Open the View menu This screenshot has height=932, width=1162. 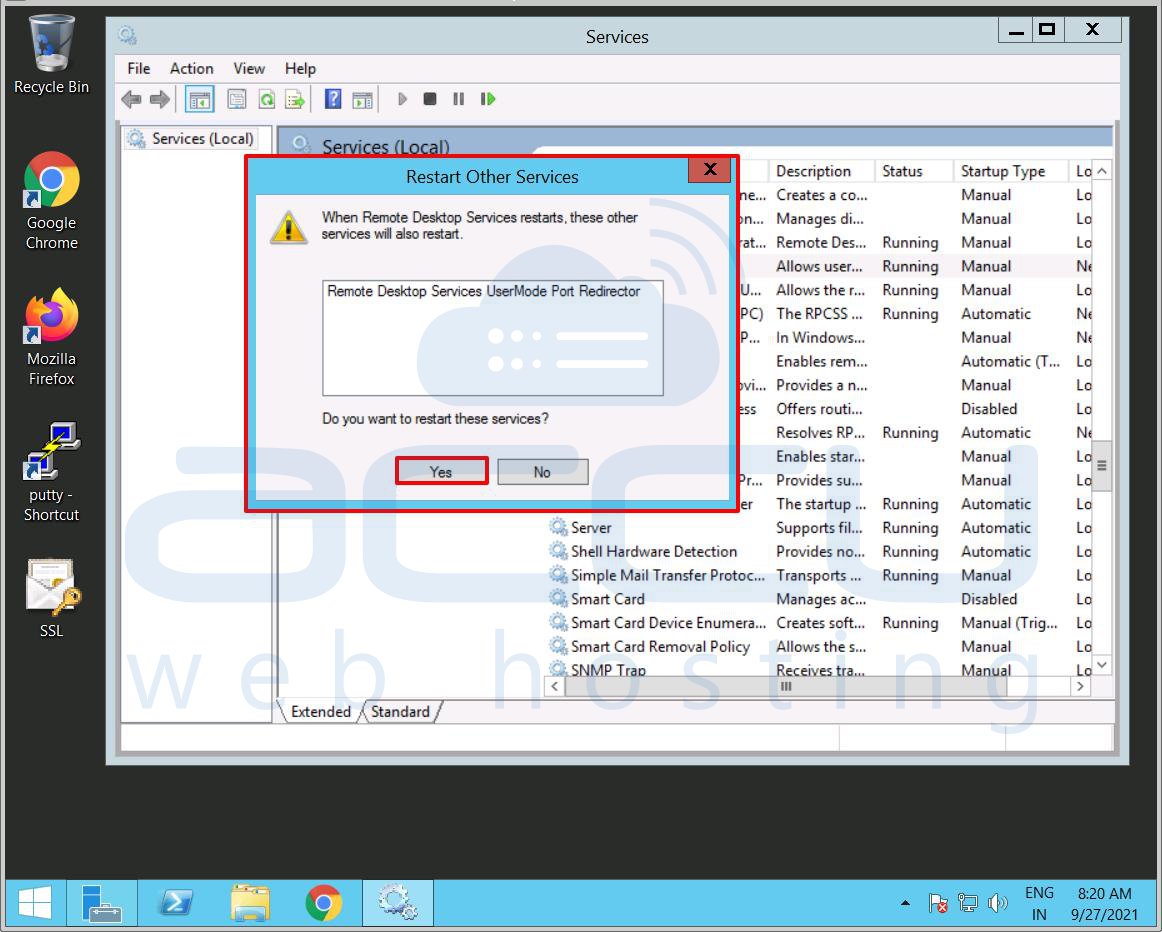click(249, 68)
